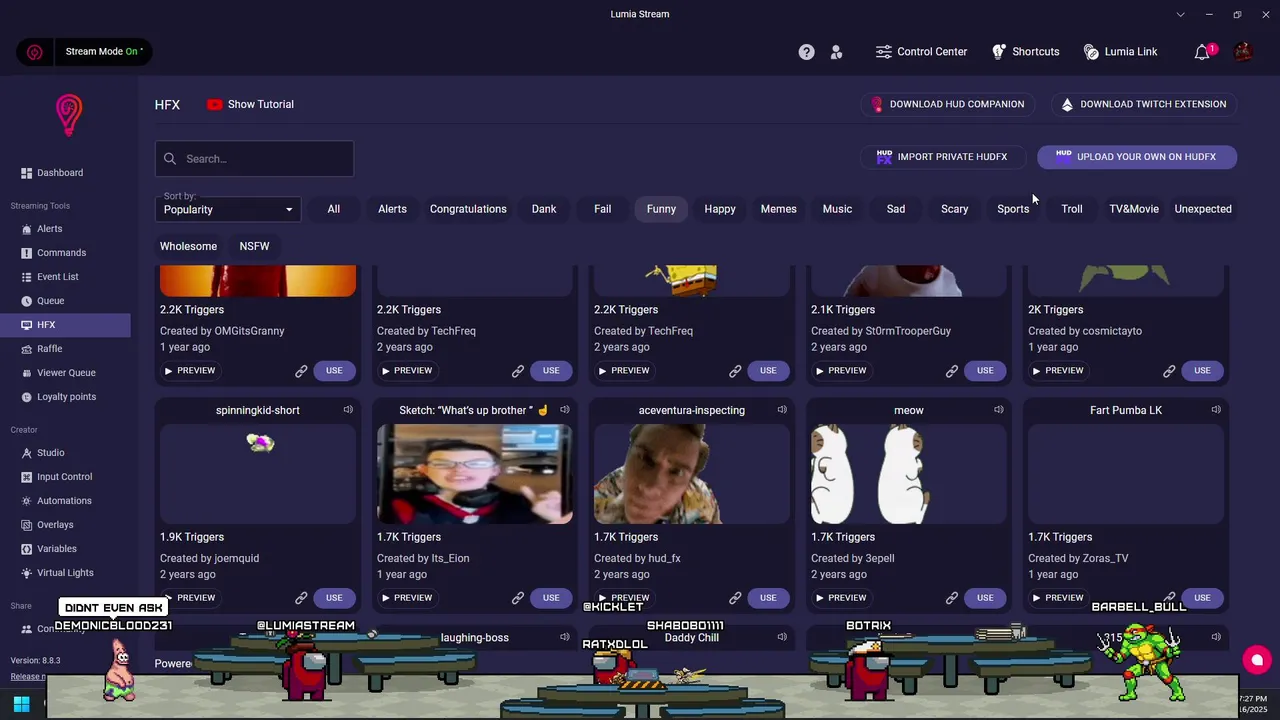Open notifications bell icon

point(1202,52)
